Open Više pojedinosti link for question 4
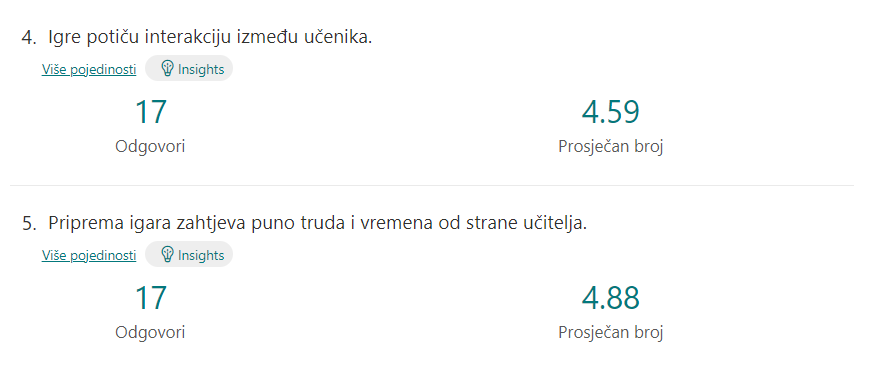The image size is (874, 365). (89, 70)
